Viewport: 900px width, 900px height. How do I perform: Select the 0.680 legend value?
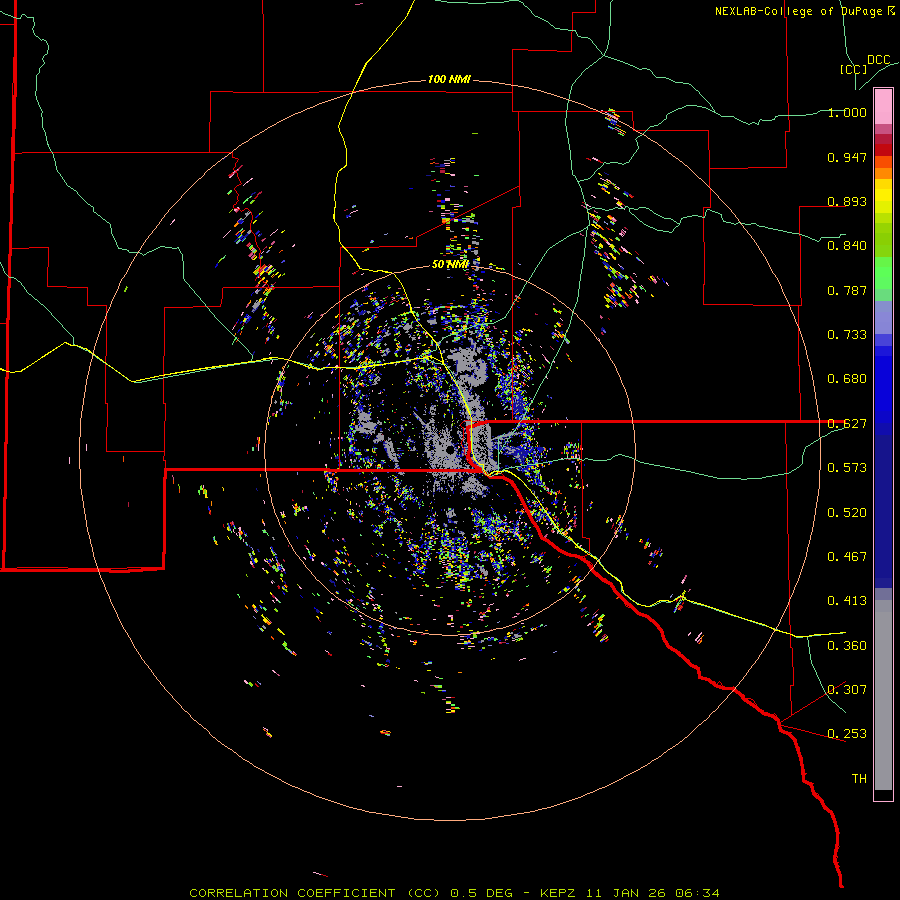click(x=847, y=379)
